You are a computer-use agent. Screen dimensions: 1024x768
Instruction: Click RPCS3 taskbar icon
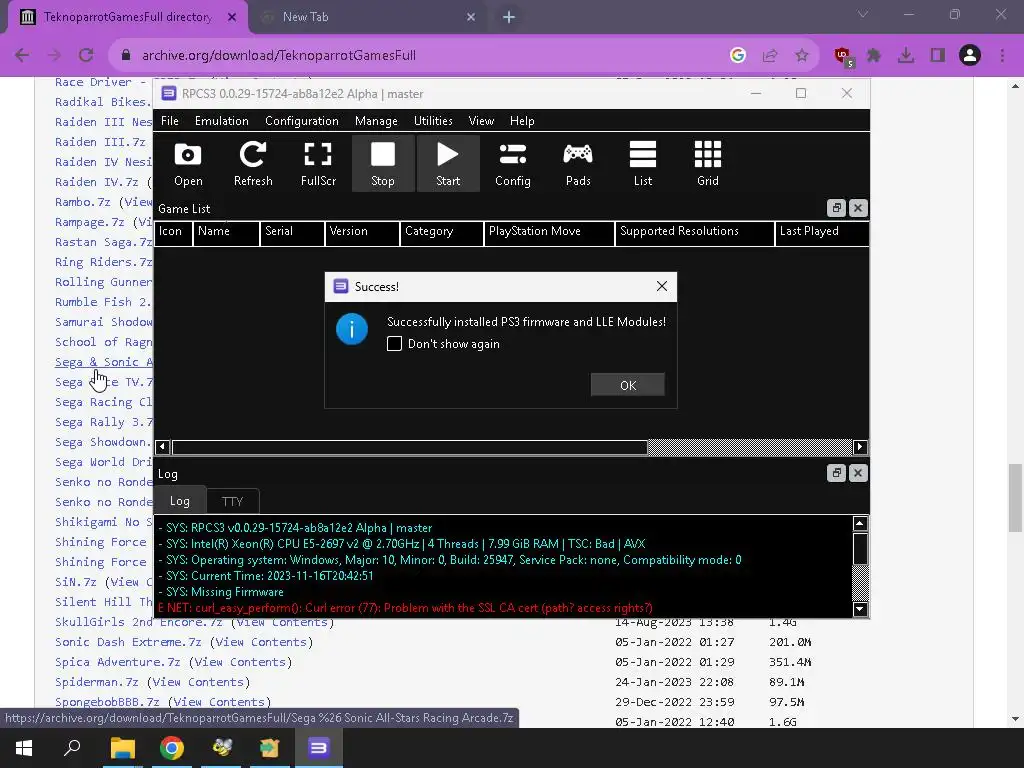click(319, 748)
